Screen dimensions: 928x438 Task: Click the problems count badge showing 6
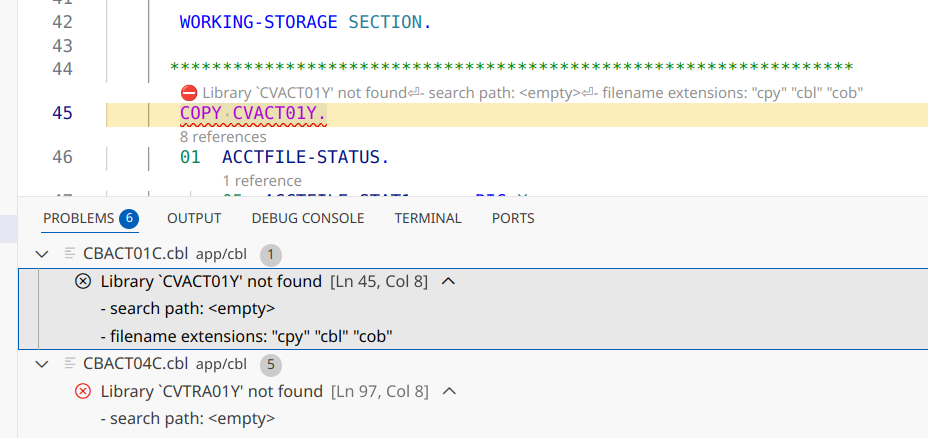click(128, 218)
